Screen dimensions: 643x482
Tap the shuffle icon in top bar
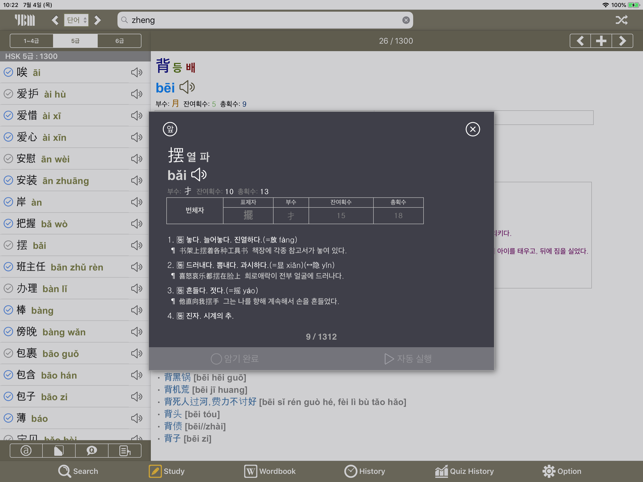[621, 20]
